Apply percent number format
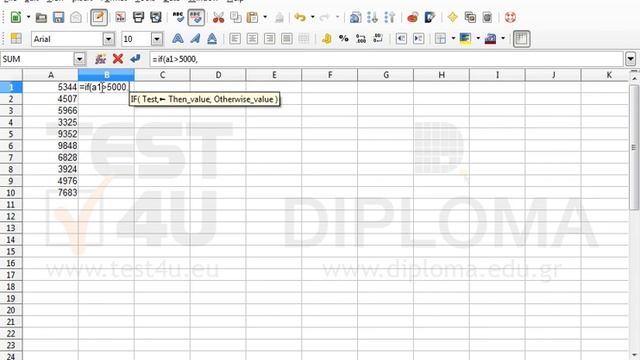 pyautogui.click(x=344, y=39)
